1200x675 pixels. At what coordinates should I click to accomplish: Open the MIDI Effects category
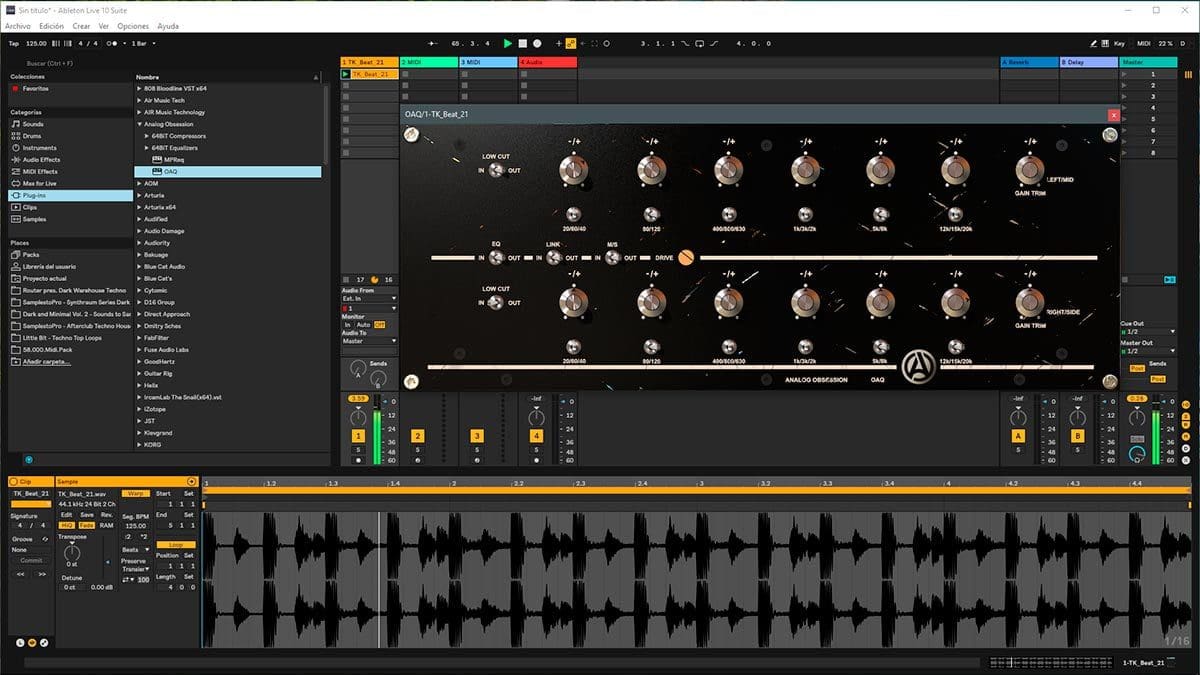pos(40,172)
